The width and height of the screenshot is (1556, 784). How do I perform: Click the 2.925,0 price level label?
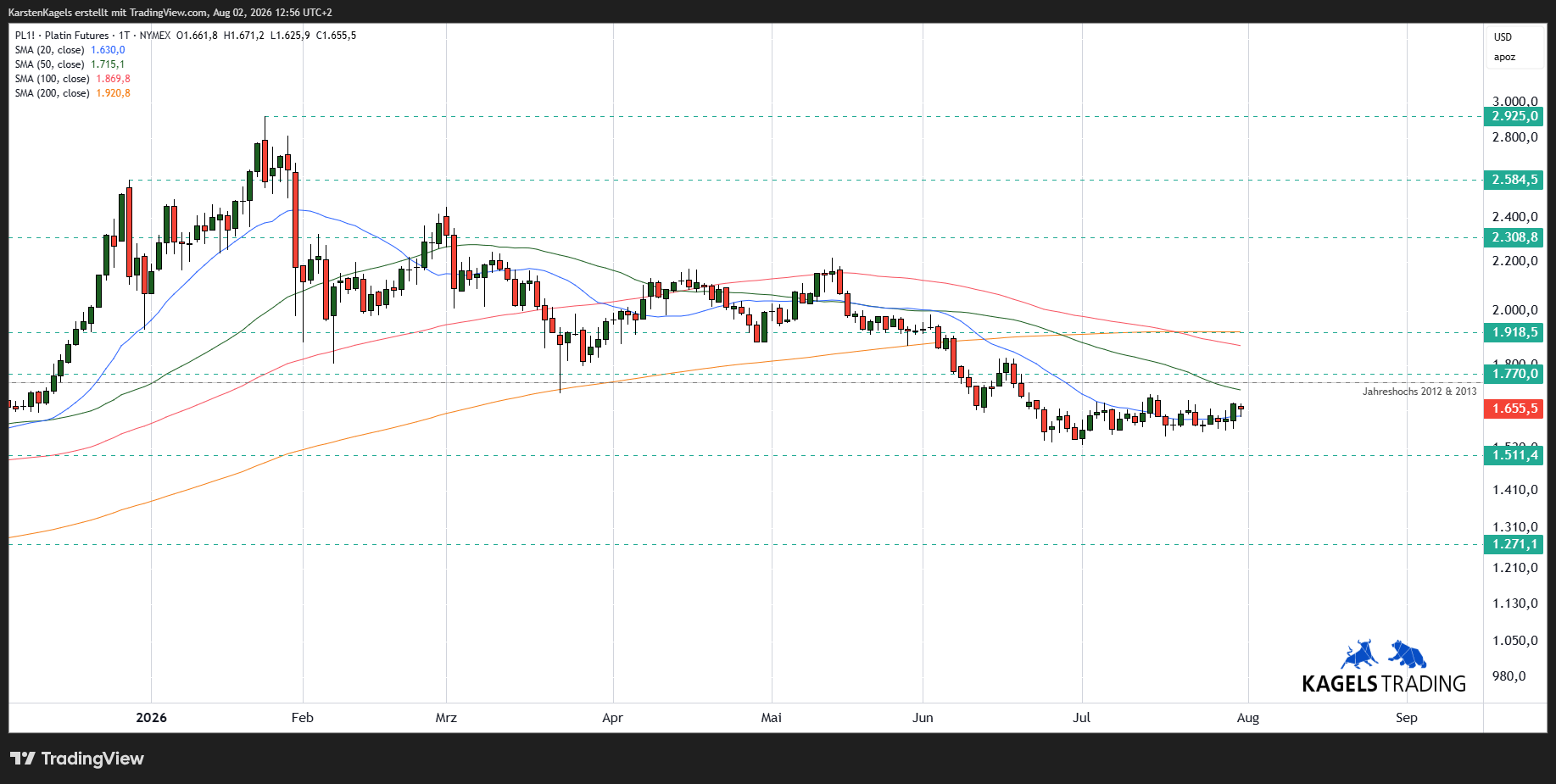[x=1514, y=117]
